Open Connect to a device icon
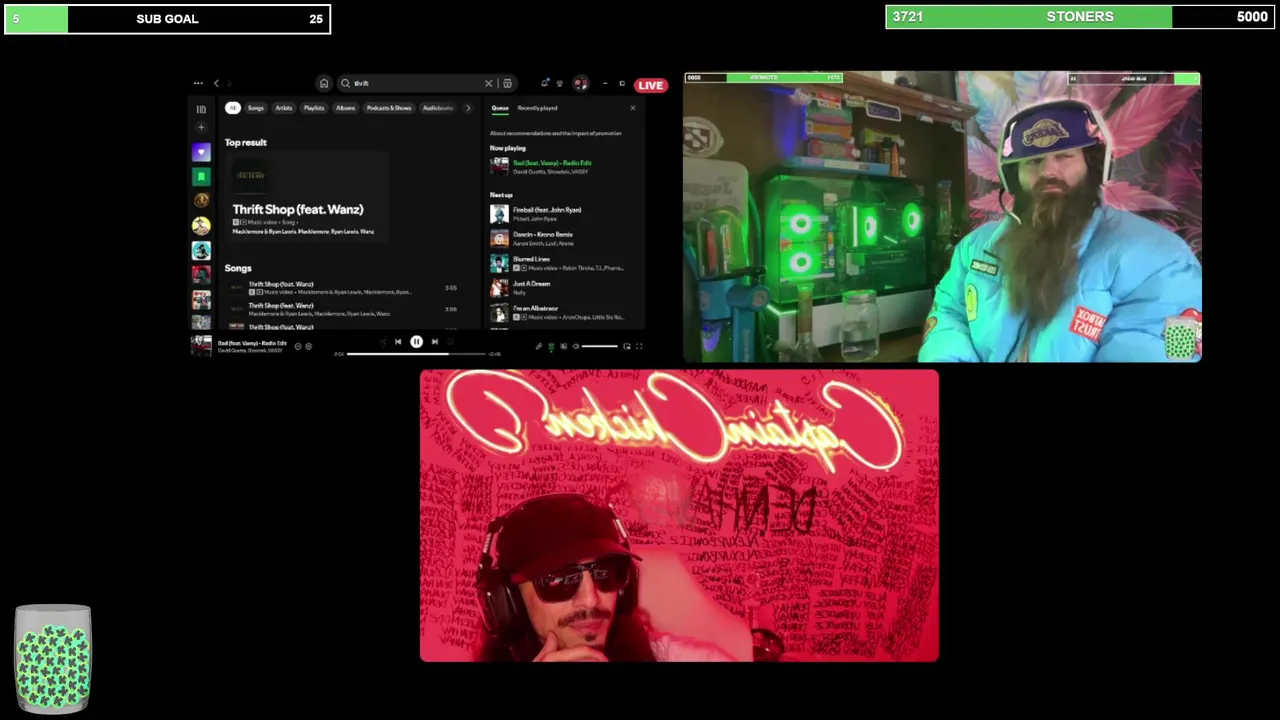The image size is (1280, 720). 564,346
